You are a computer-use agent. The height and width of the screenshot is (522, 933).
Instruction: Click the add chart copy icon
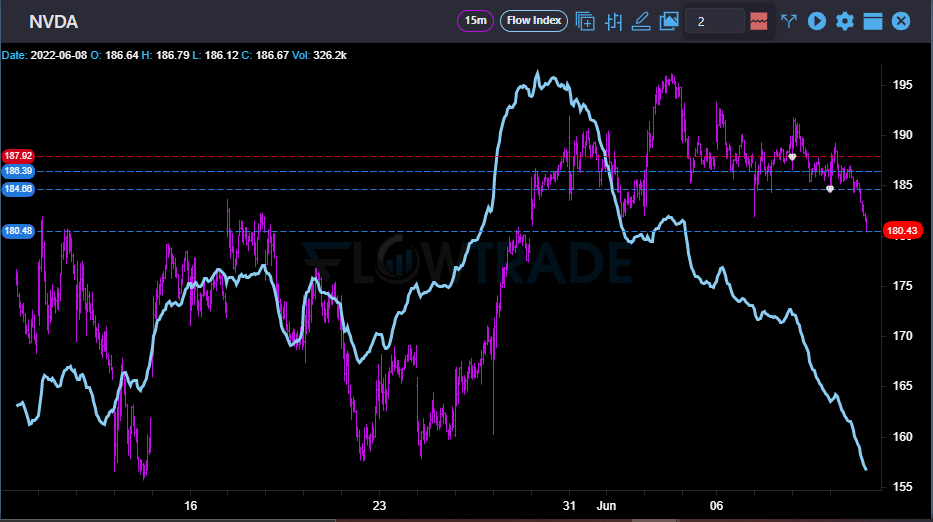click(585, 21)
